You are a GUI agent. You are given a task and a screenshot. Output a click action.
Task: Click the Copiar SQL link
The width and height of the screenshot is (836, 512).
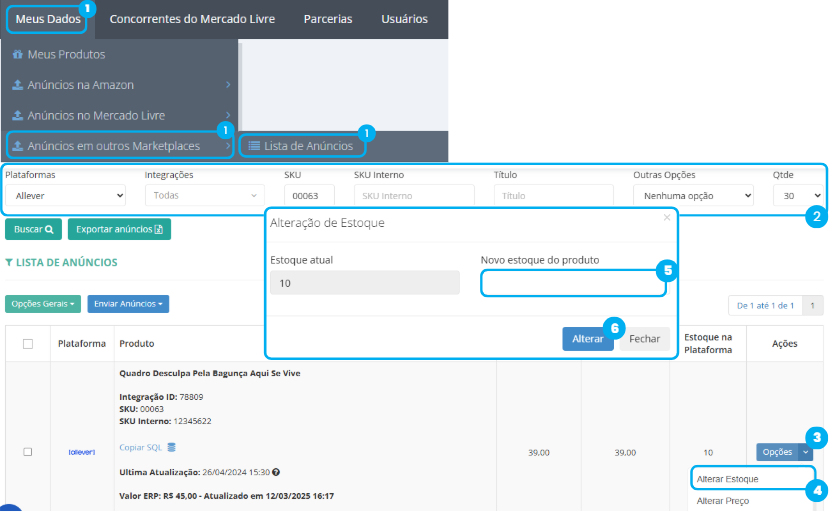point(141,447)
